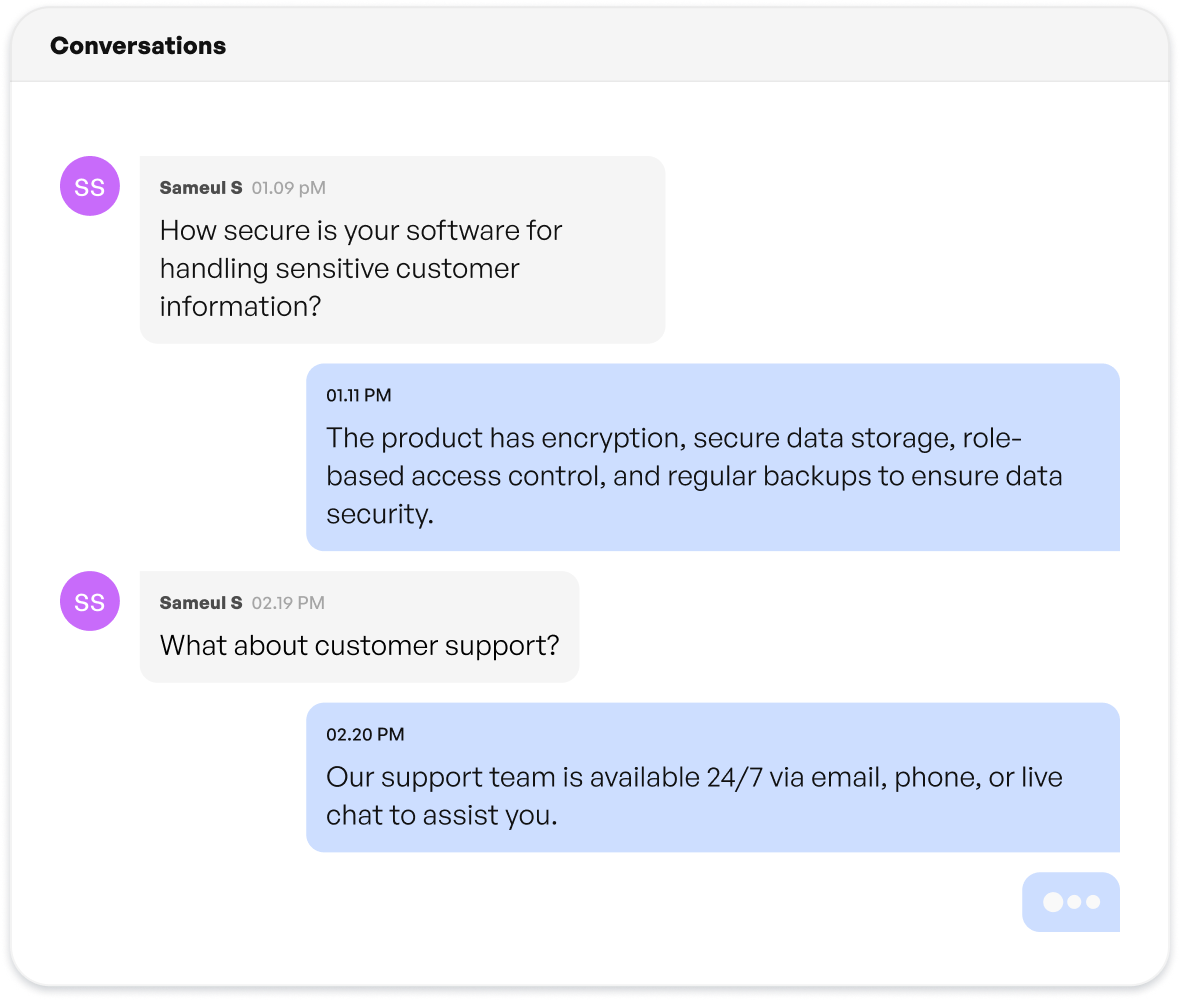Click the typing indicator dots bubble
The height and width of the screenshot is (1001, 1180).
pyautogui.click(x=1071, y=902)
